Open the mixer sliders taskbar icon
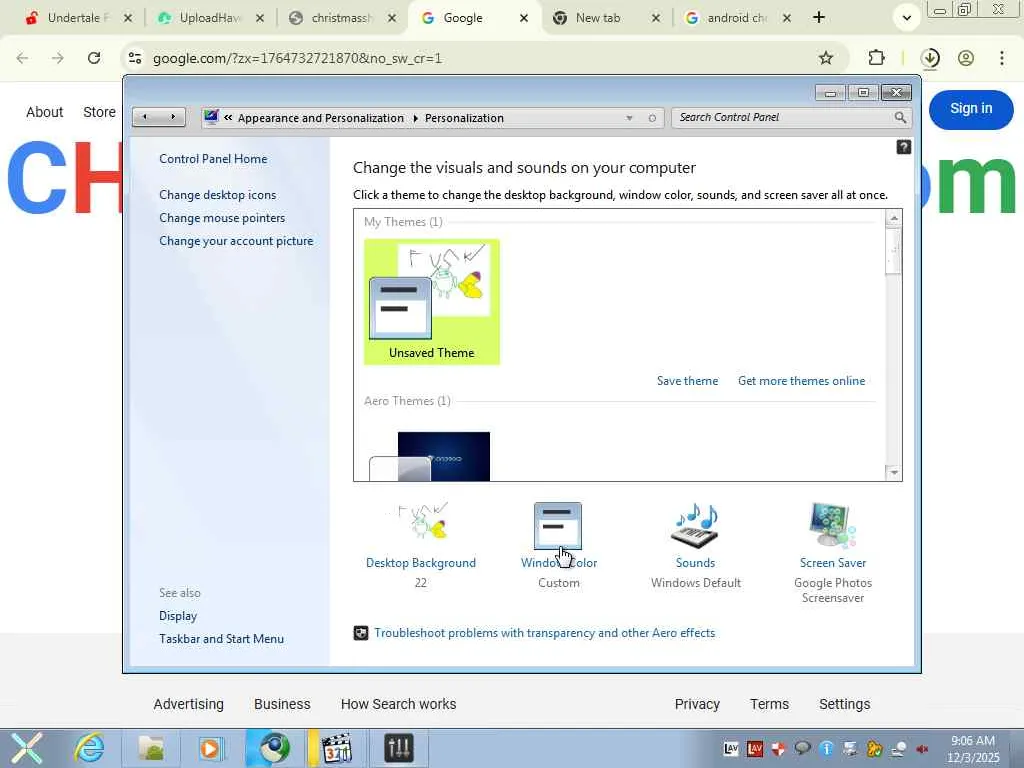 [x=398, y=748]
